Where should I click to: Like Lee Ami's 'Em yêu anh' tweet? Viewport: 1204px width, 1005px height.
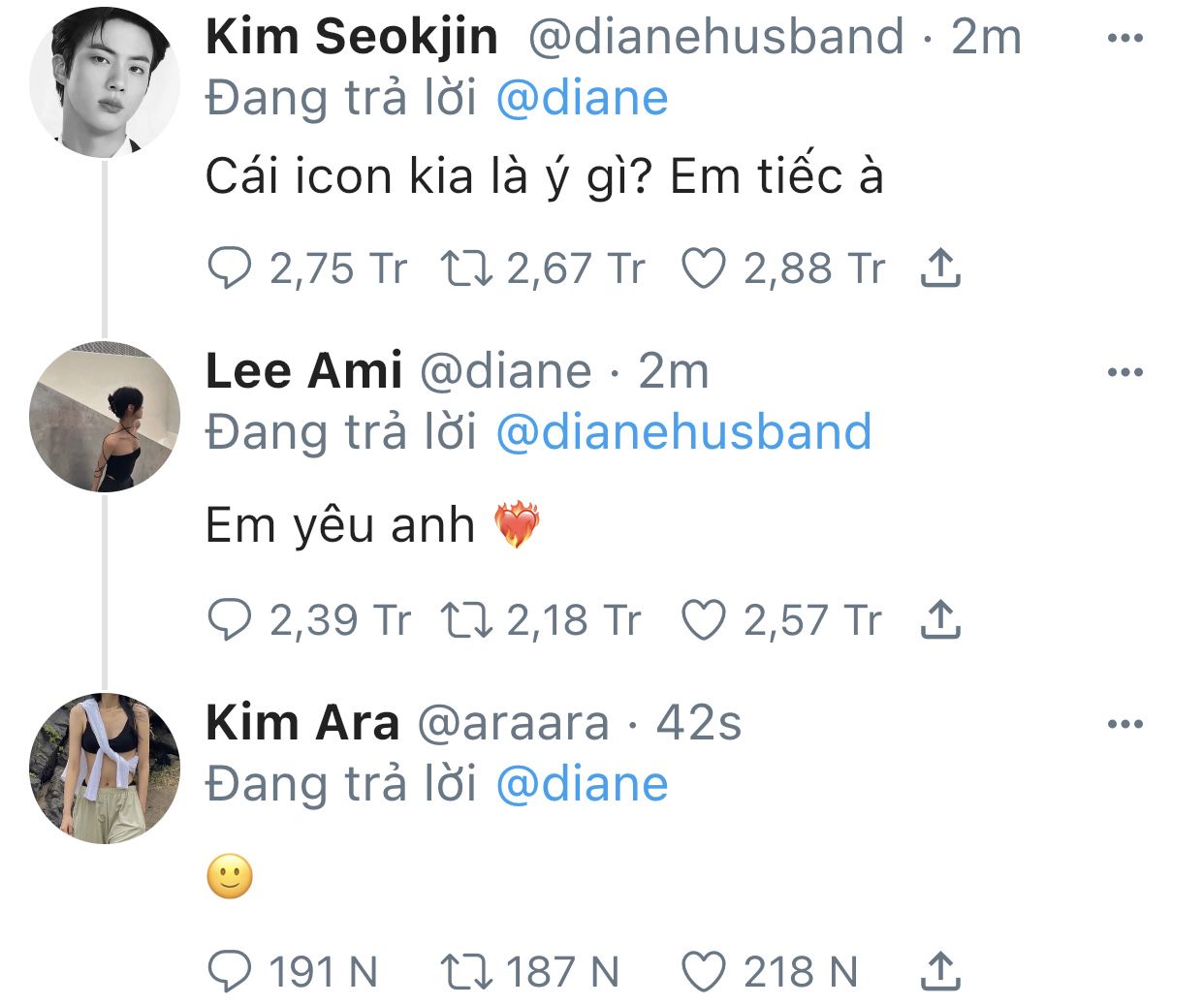(703, 620)
